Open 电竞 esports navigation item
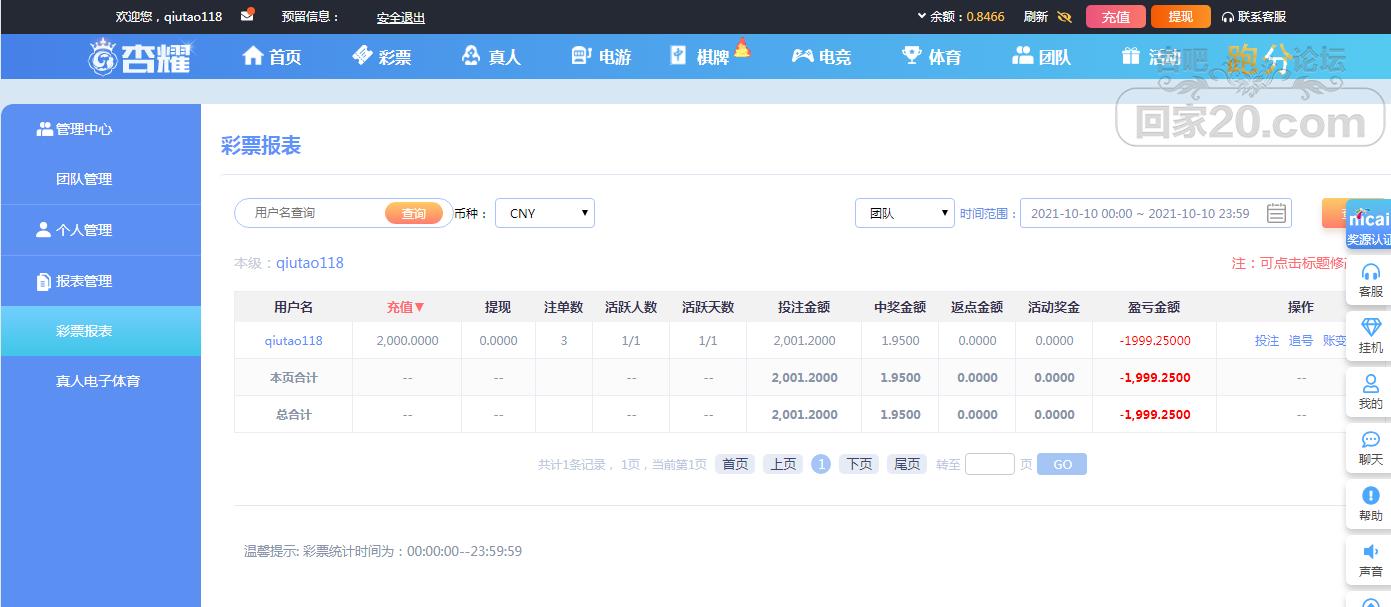This screenshot has width=1391, height=607. click(821, 57)
